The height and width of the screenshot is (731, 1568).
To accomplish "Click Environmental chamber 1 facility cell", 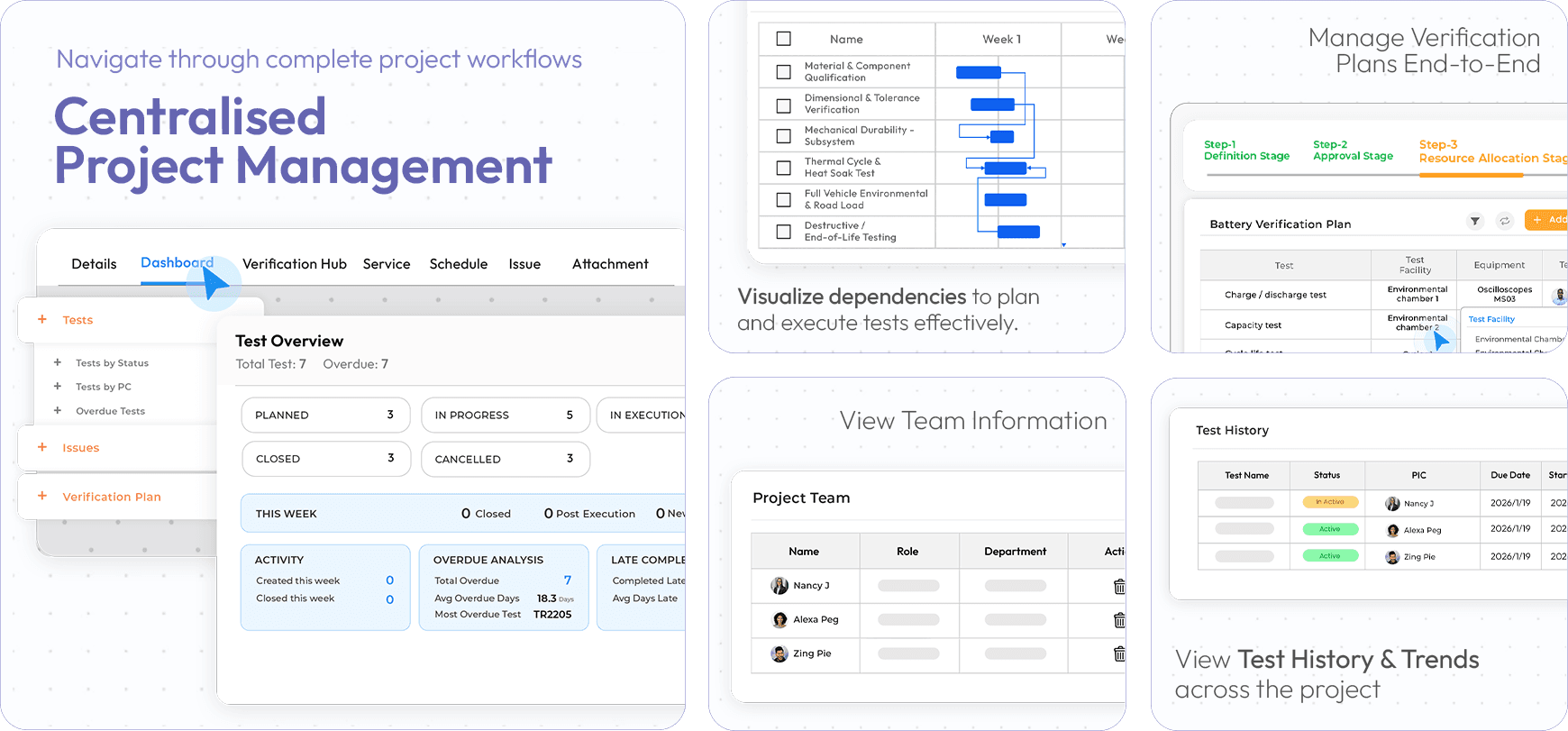I will [x=1416, y=294].
